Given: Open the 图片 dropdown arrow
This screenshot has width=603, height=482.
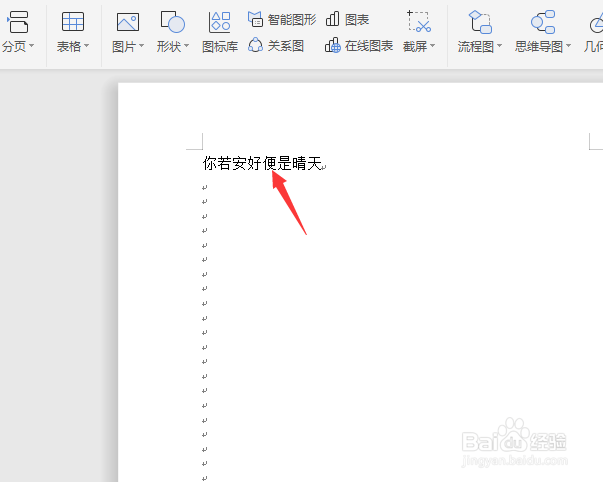Looking at the screenshot, I should [141, 46].
